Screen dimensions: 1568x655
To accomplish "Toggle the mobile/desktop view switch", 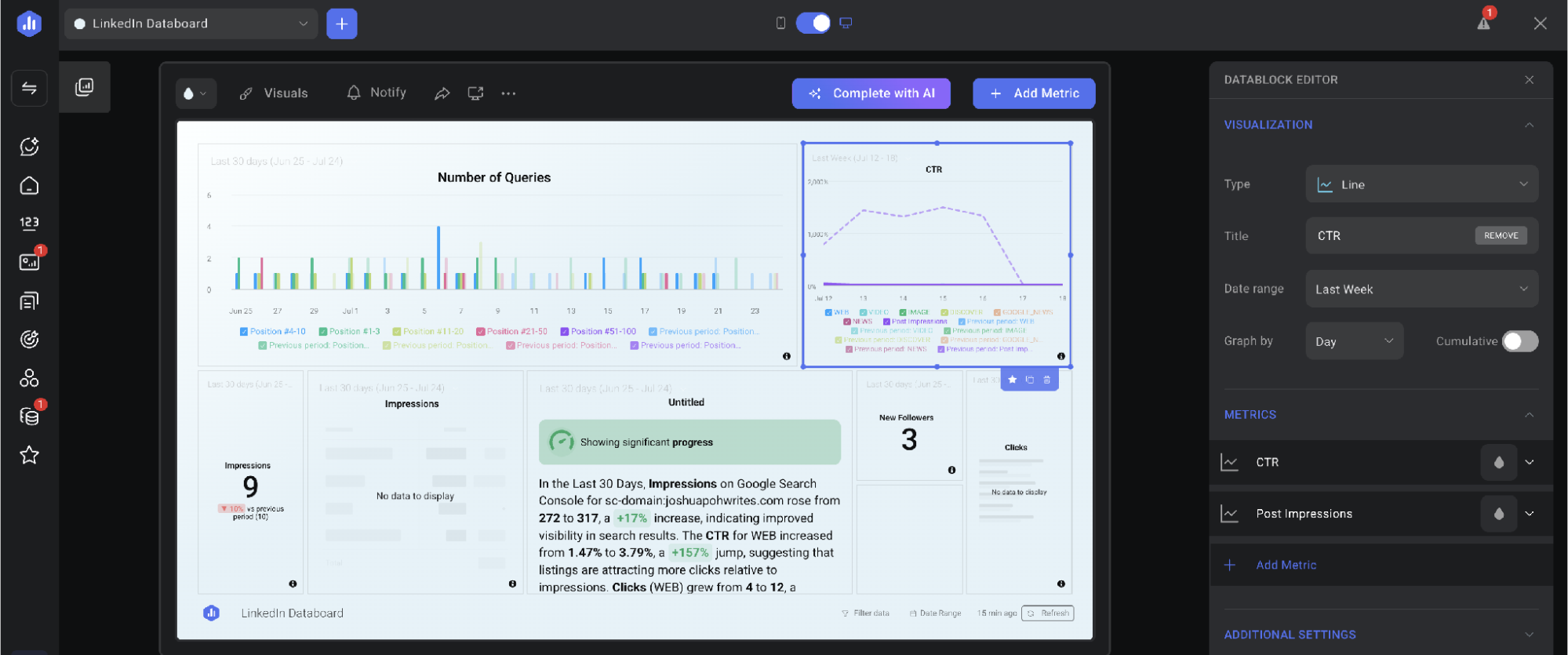I will [813, 23].
